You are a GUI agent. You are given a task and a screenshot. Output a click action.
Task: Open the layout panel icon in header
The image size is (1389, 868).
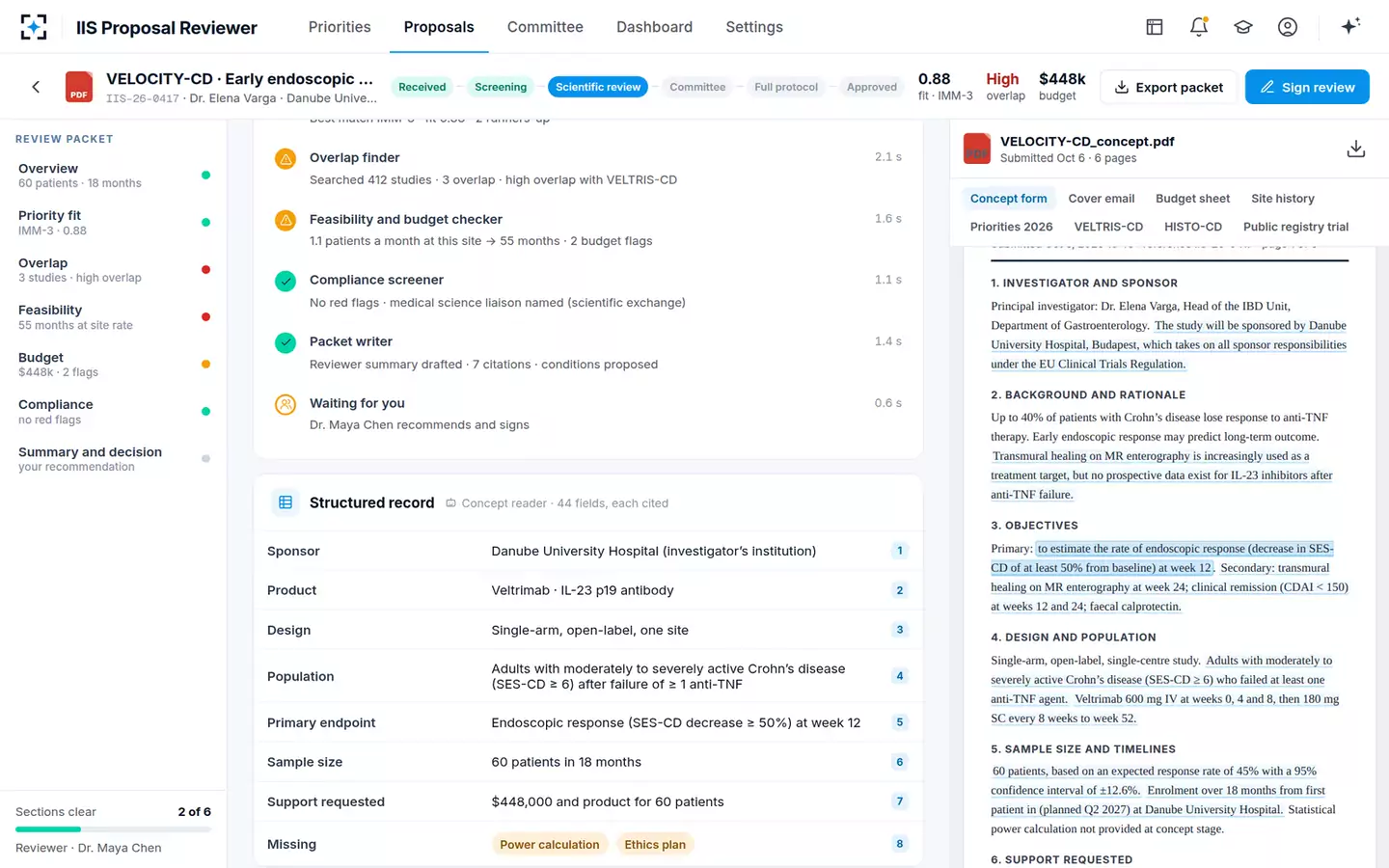point(1155,27)
